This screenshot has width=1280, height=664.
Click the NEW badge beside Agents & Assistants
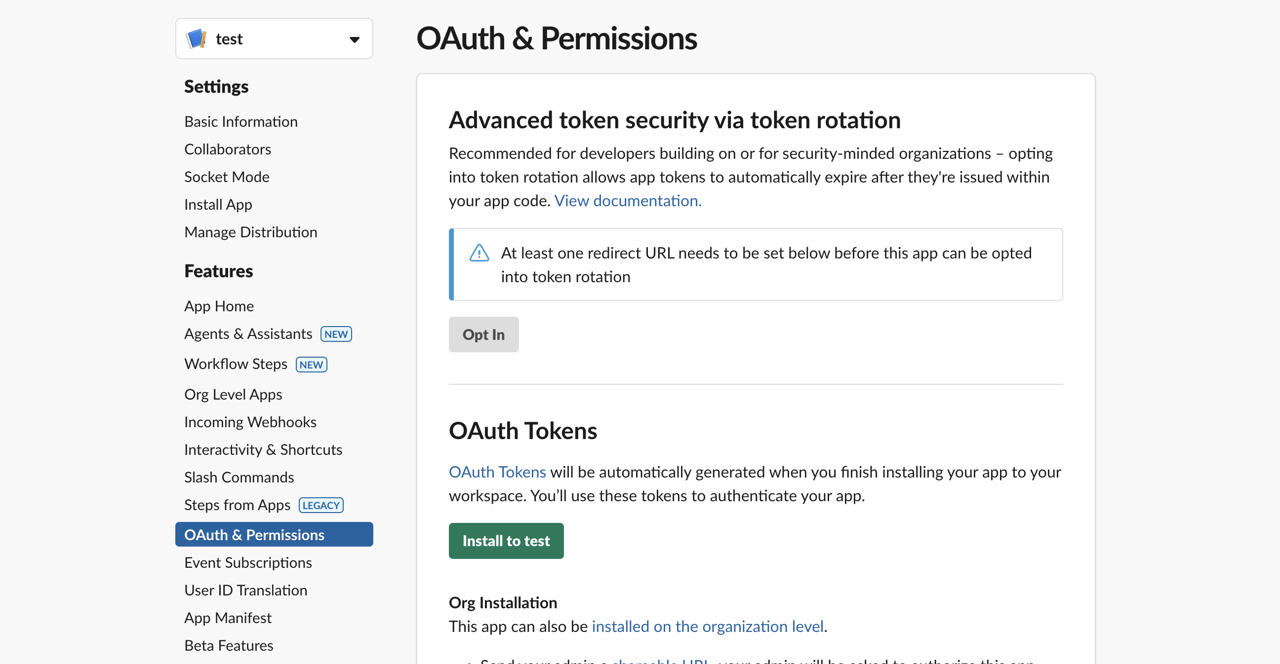(x=336, y=334)
